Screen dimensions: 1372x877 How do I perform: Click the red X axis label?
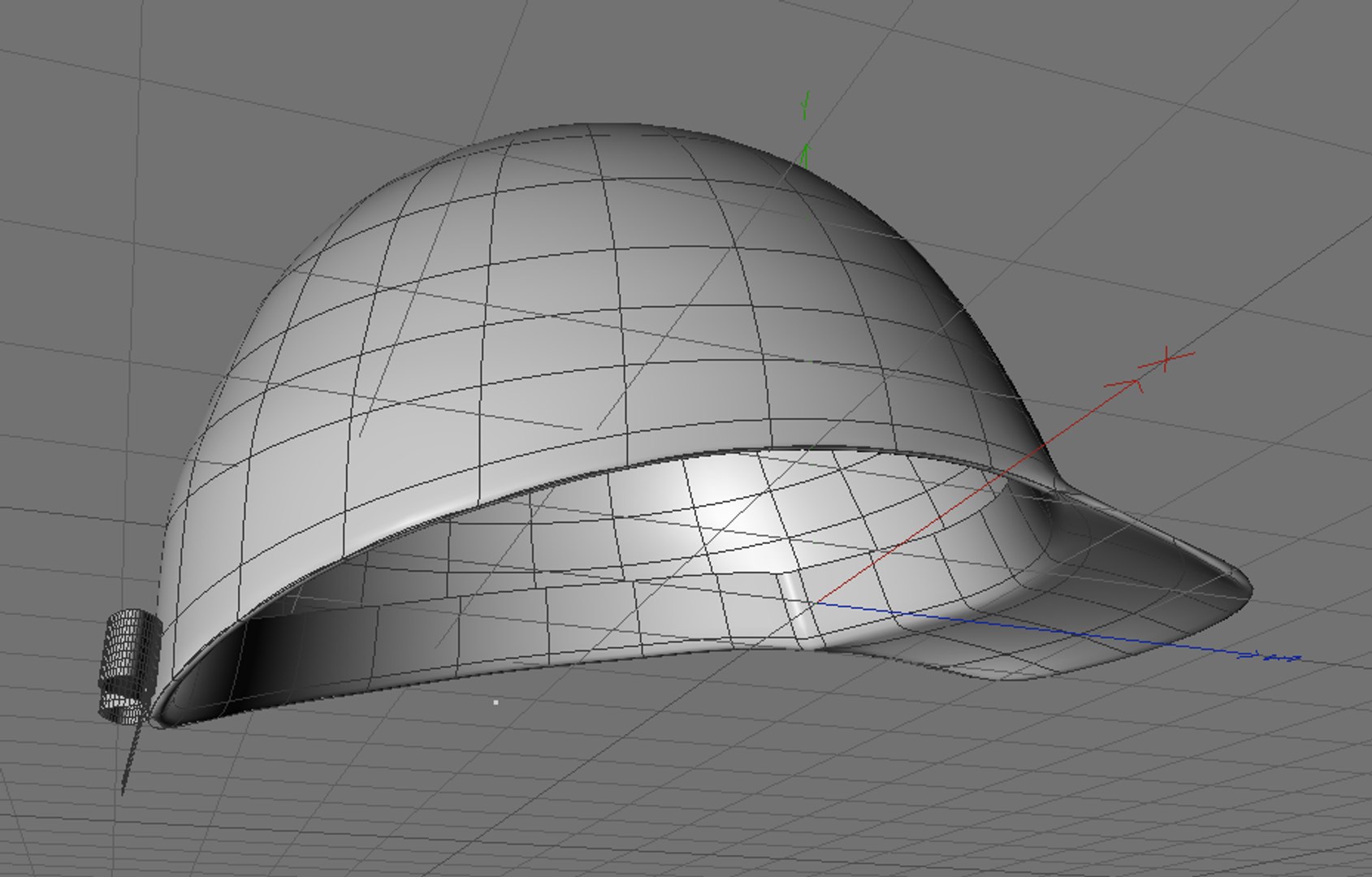click(x=1166, y=358)
